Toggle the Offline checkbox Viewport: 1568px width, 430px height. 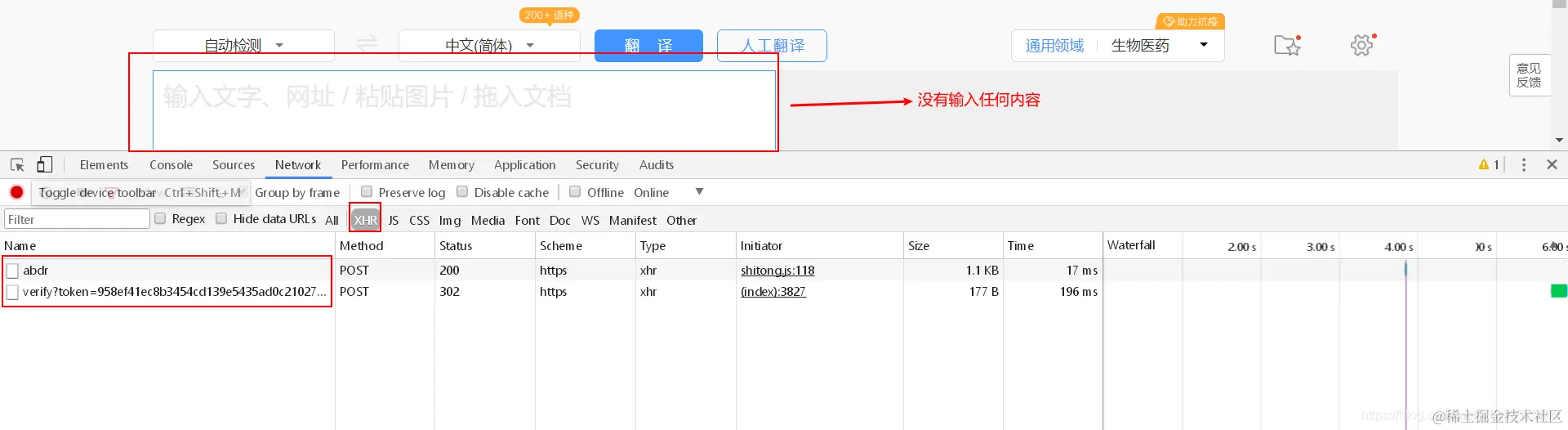(575, 191)
